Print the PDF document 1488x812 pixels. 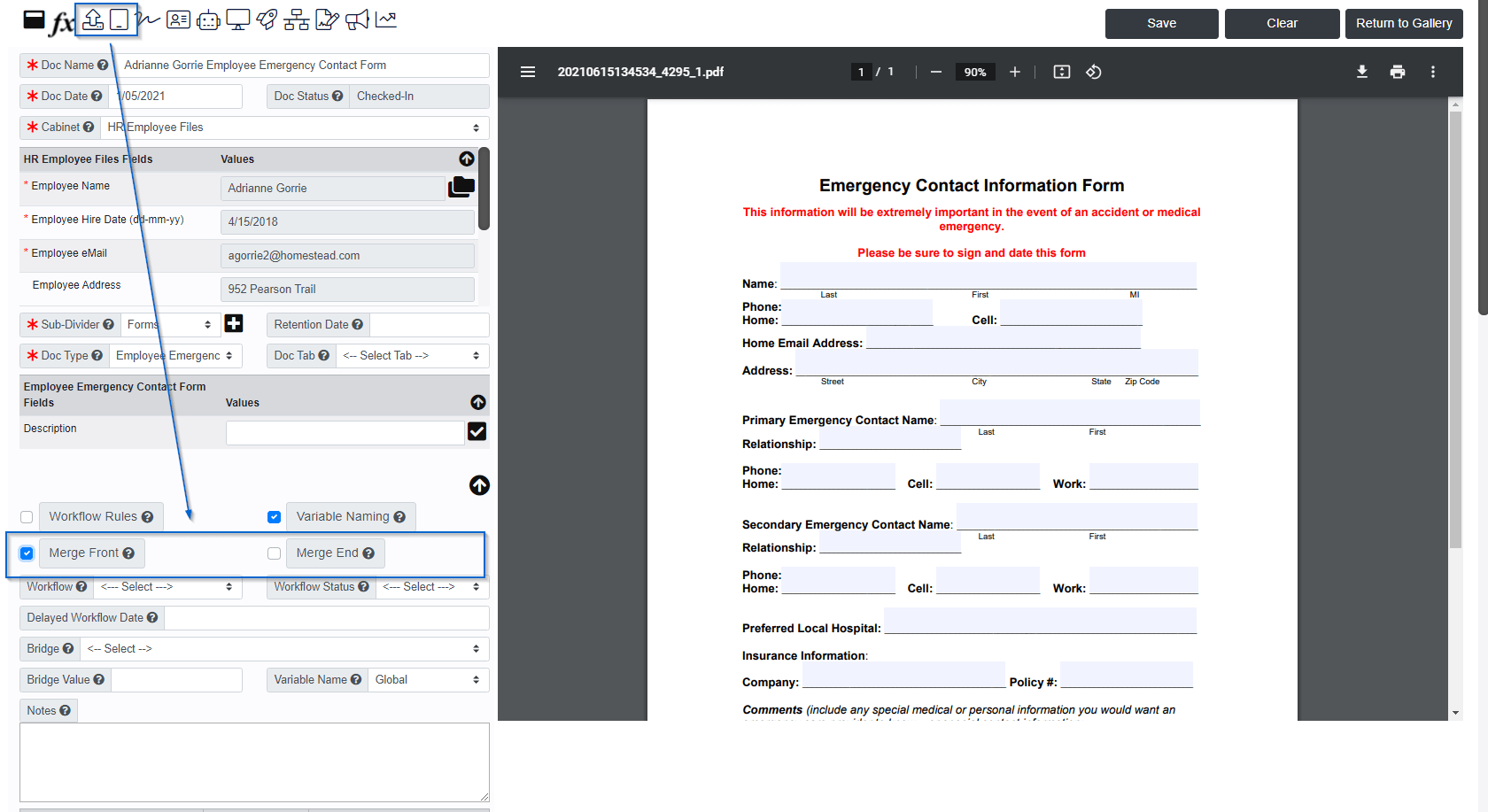click(1398, 72)
